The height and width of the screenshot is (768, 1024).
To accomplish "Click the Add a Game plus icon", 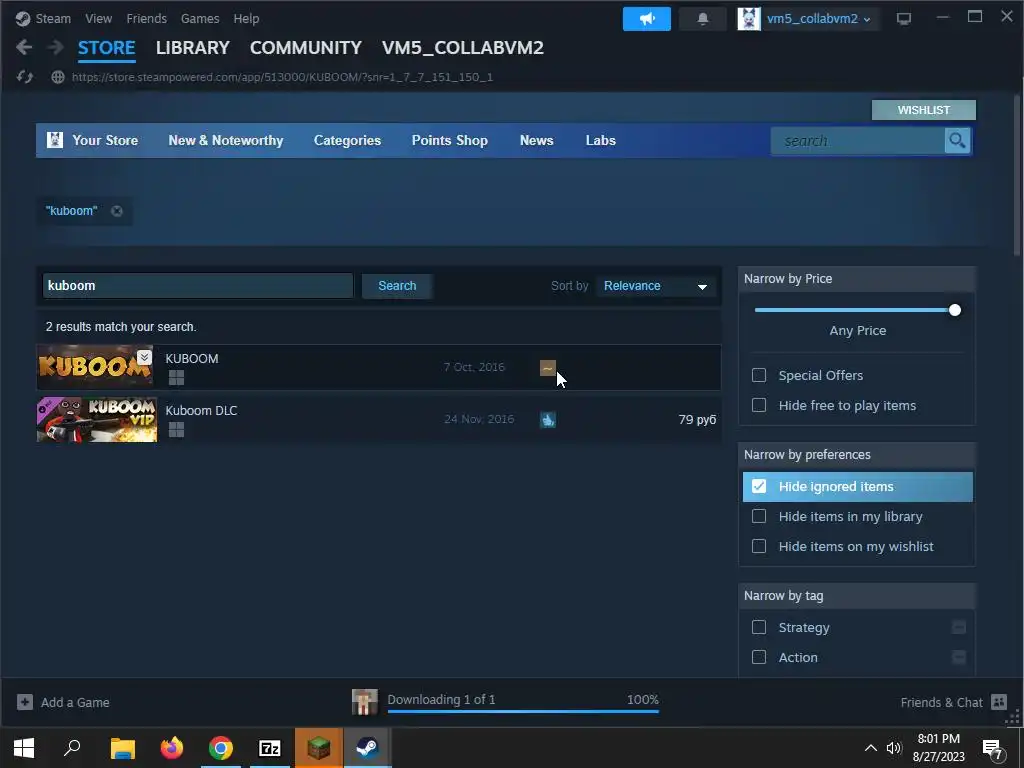I will coord(25,702).
